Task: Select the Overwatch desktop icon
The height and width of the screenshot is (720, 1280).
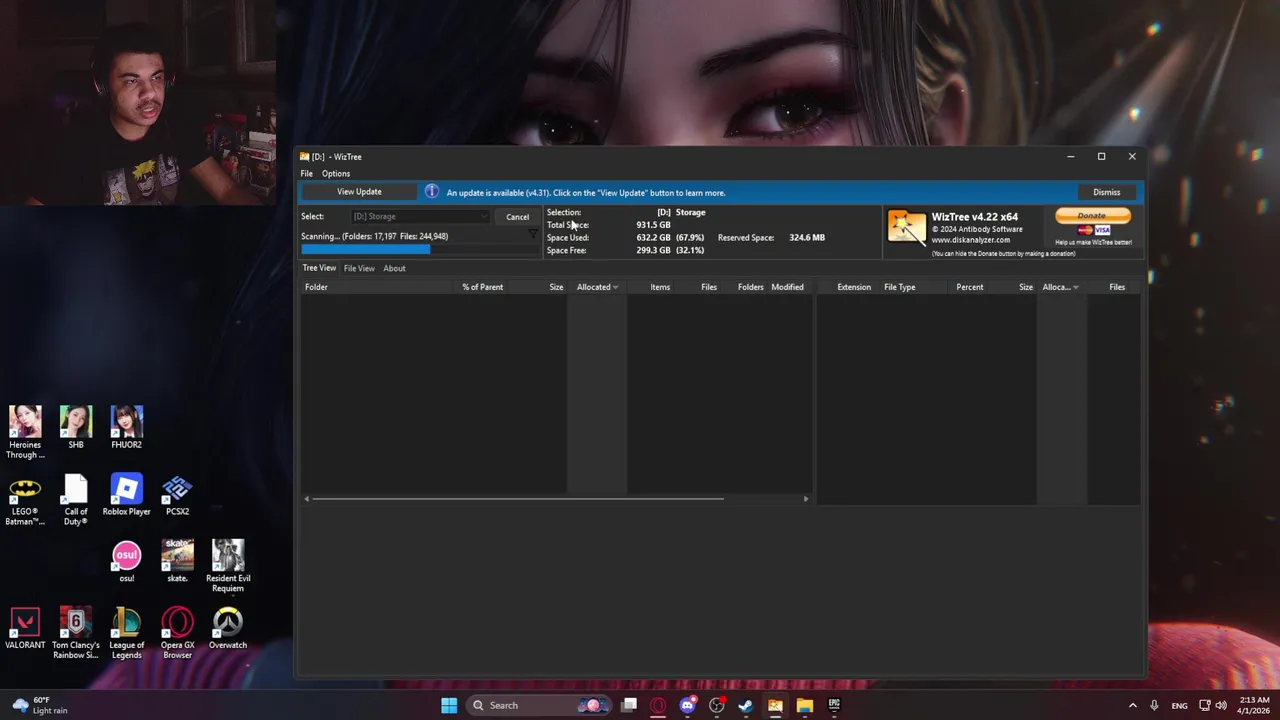Action: [x=228, y=629]
